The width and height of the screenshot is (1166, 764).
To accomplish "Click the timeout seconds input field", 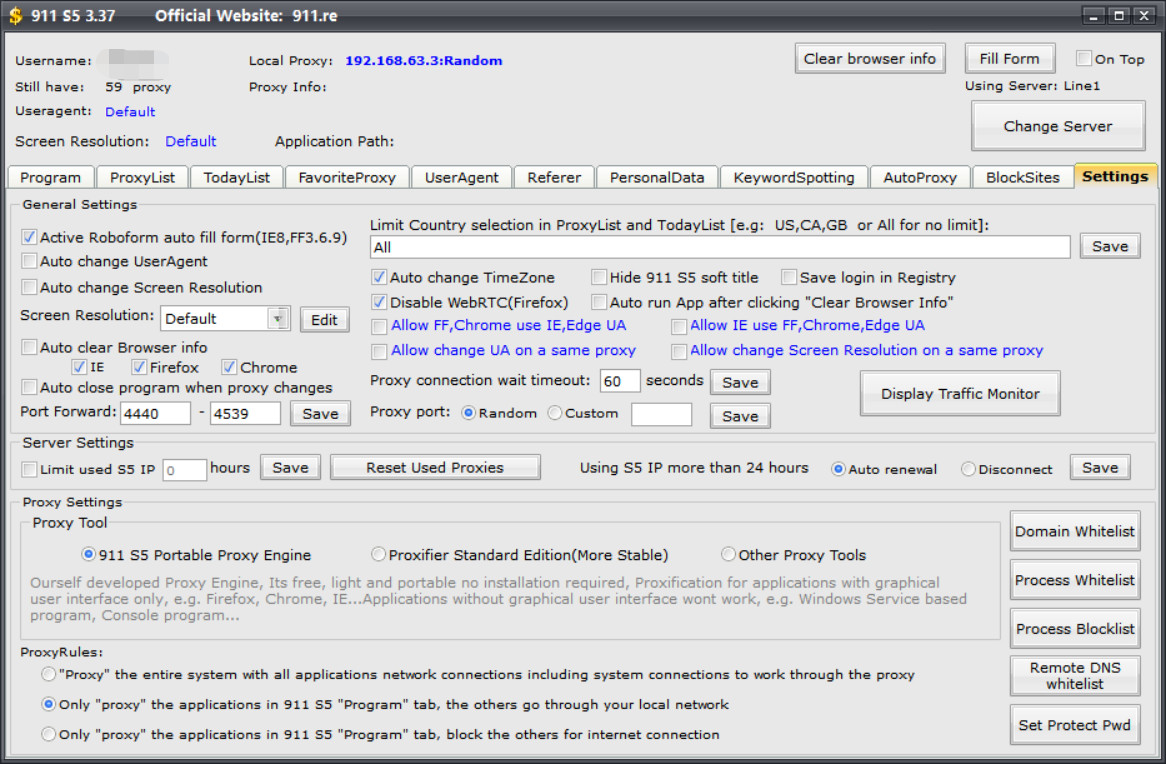I will pos(620,381).
